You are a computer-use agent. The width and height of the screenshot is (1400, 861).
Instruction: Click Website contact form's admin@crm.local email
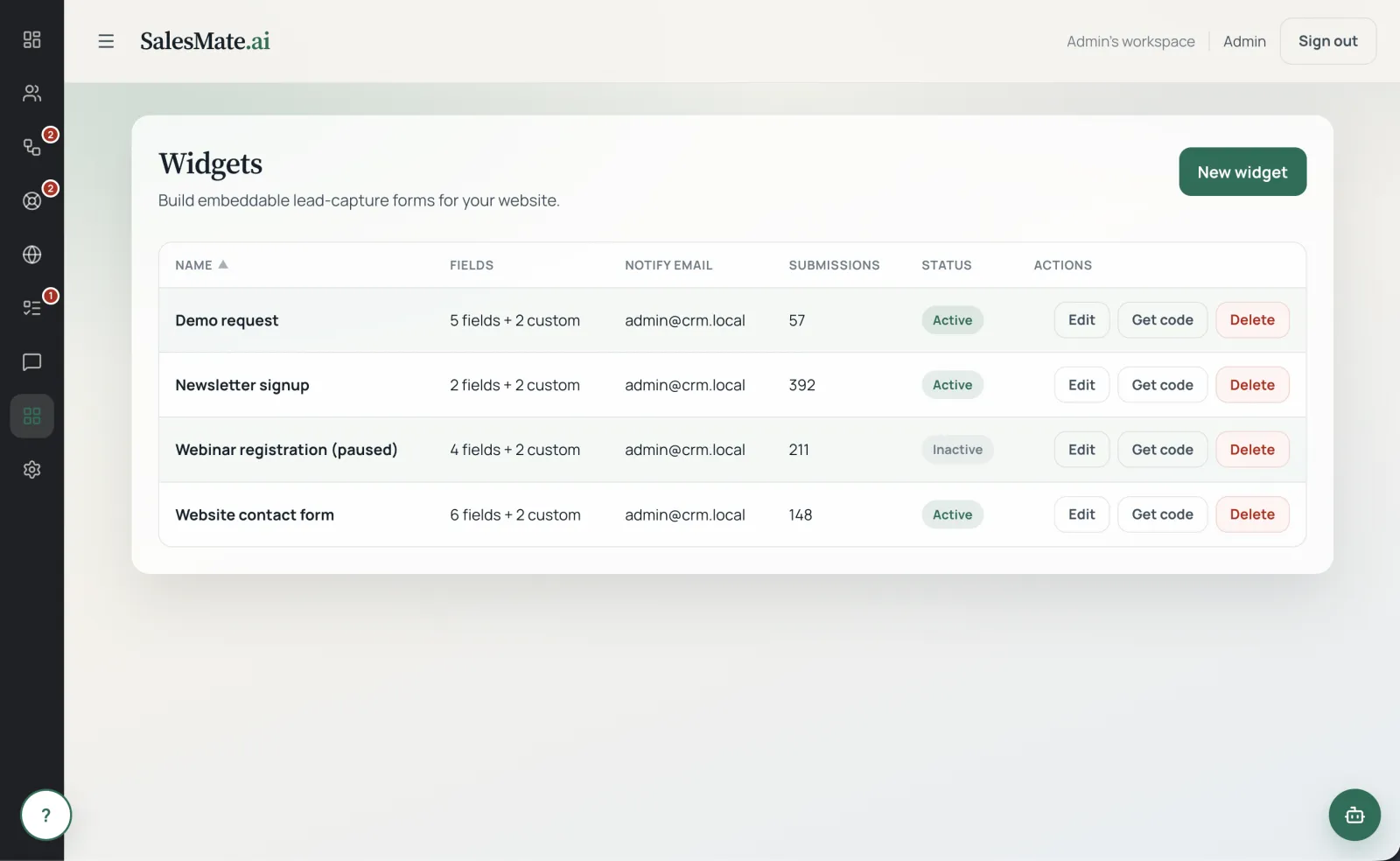[684, 514]
